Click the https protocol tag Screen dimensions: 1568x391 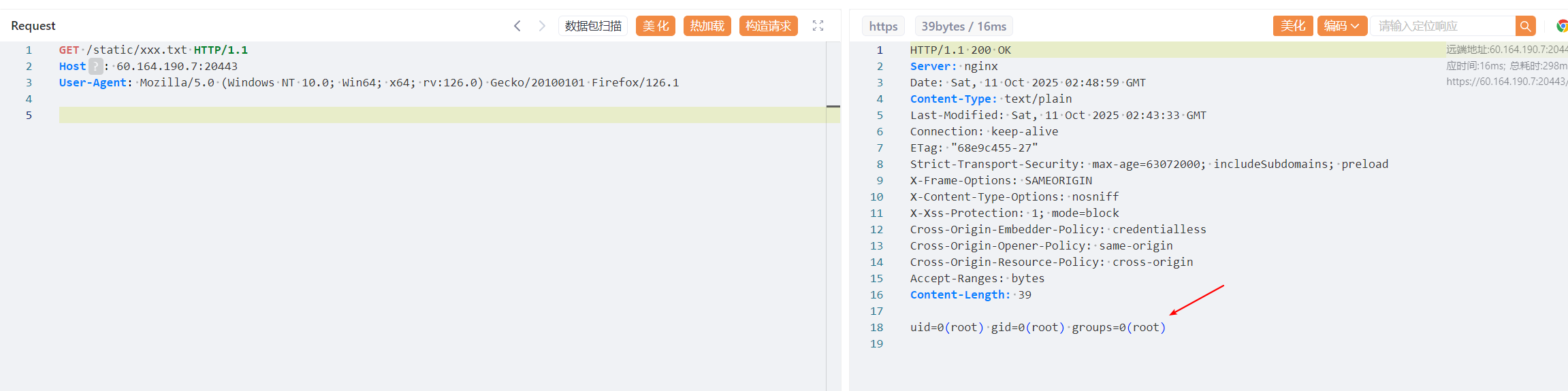coord(883,27)
